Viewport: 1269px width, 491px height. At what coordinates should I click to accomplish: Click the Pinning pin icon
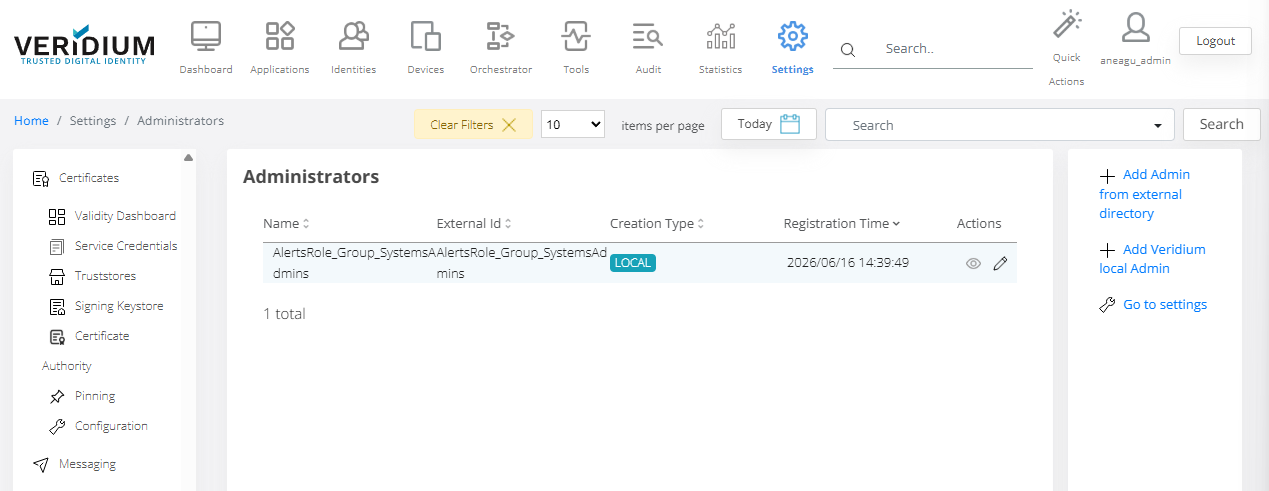pos(57,396)
